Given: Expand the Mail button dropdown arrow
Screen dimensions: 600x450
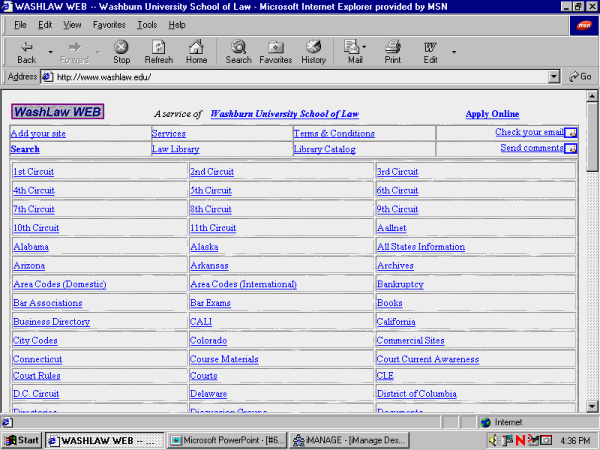Looking at the screenshot, I should 365,48.
